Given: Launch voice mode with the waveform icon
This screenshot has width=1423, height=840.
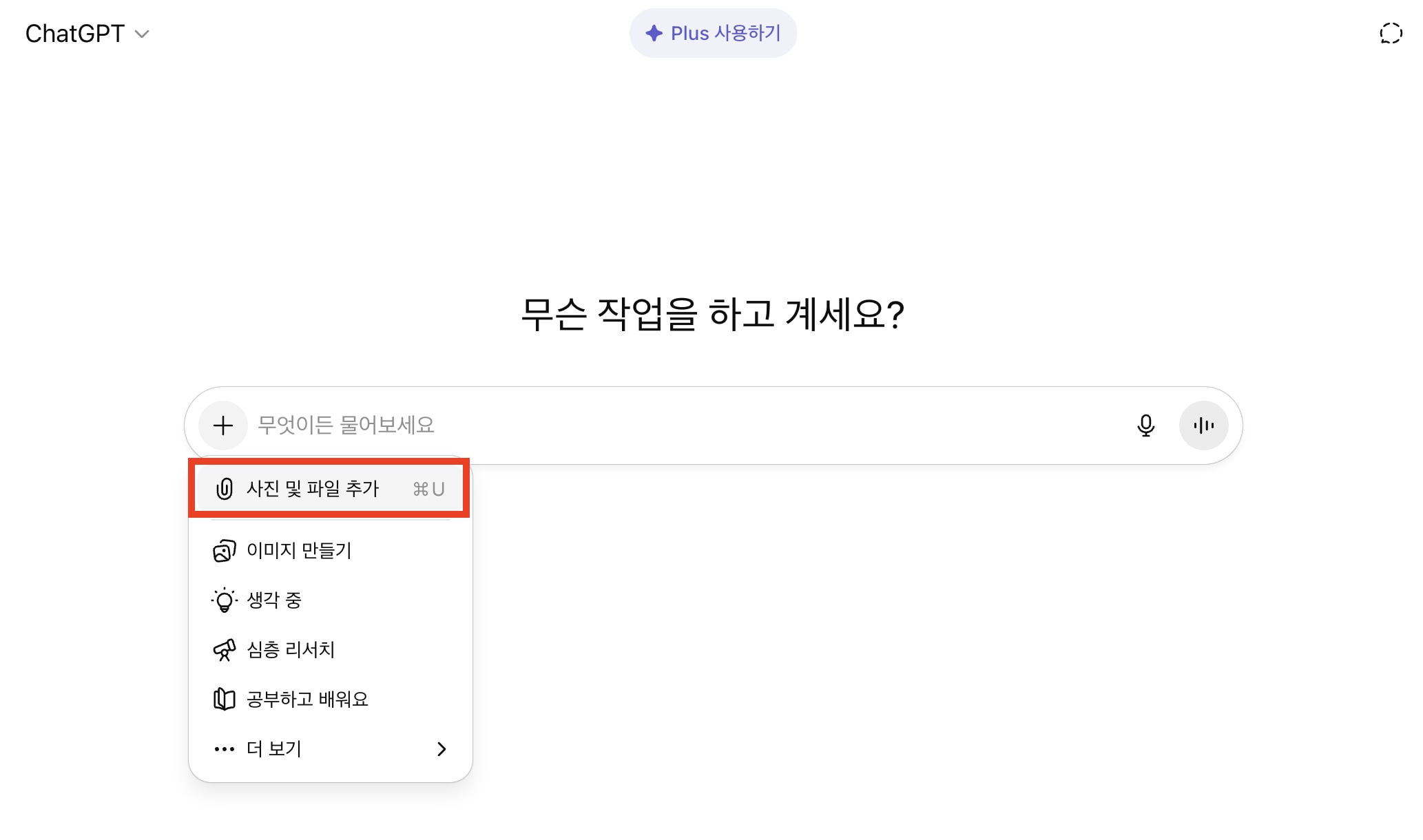Looking at the screenshot, I should tap(1203, 426).
